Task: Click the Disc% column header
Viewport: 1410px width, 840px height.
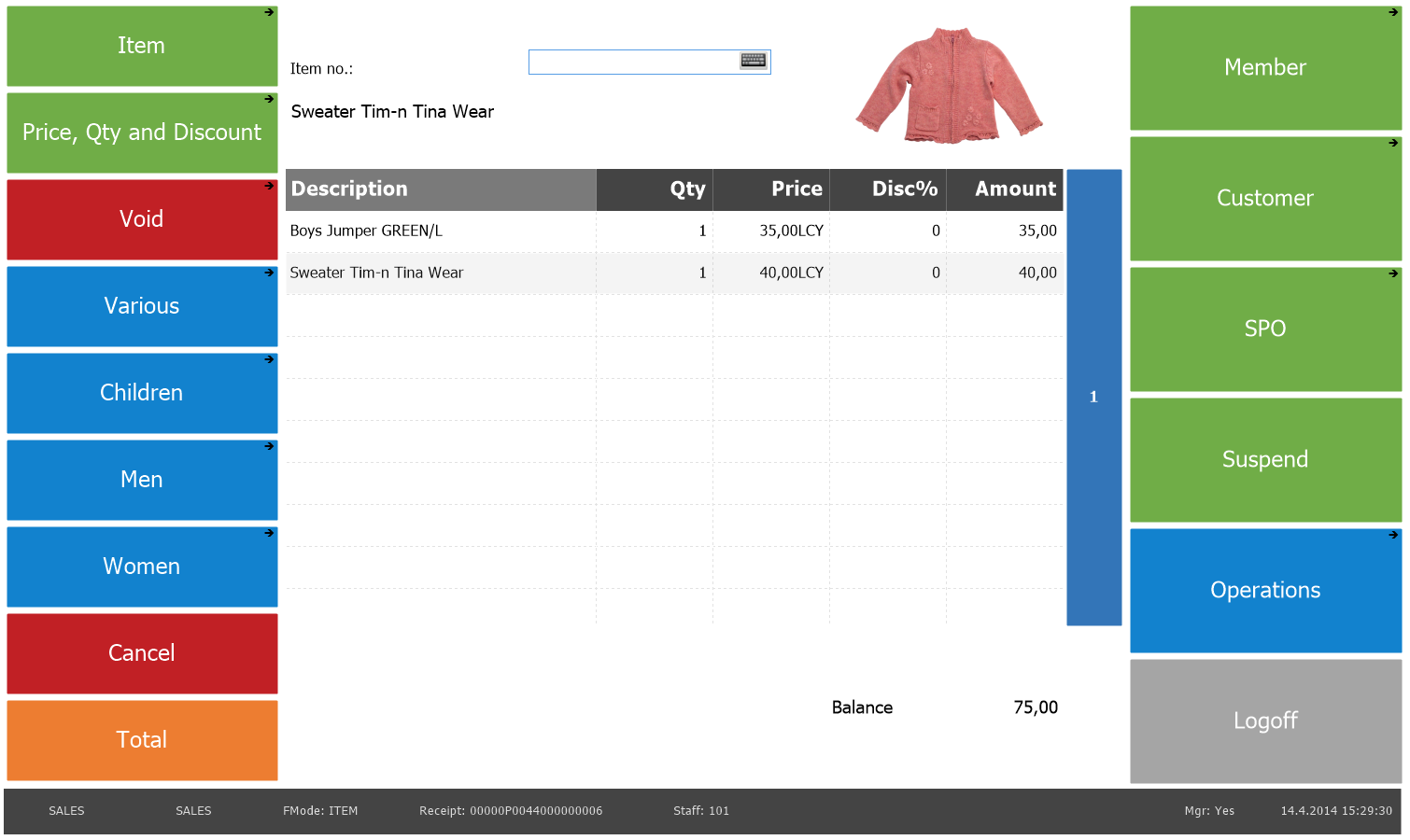Action: coord(888,189)
